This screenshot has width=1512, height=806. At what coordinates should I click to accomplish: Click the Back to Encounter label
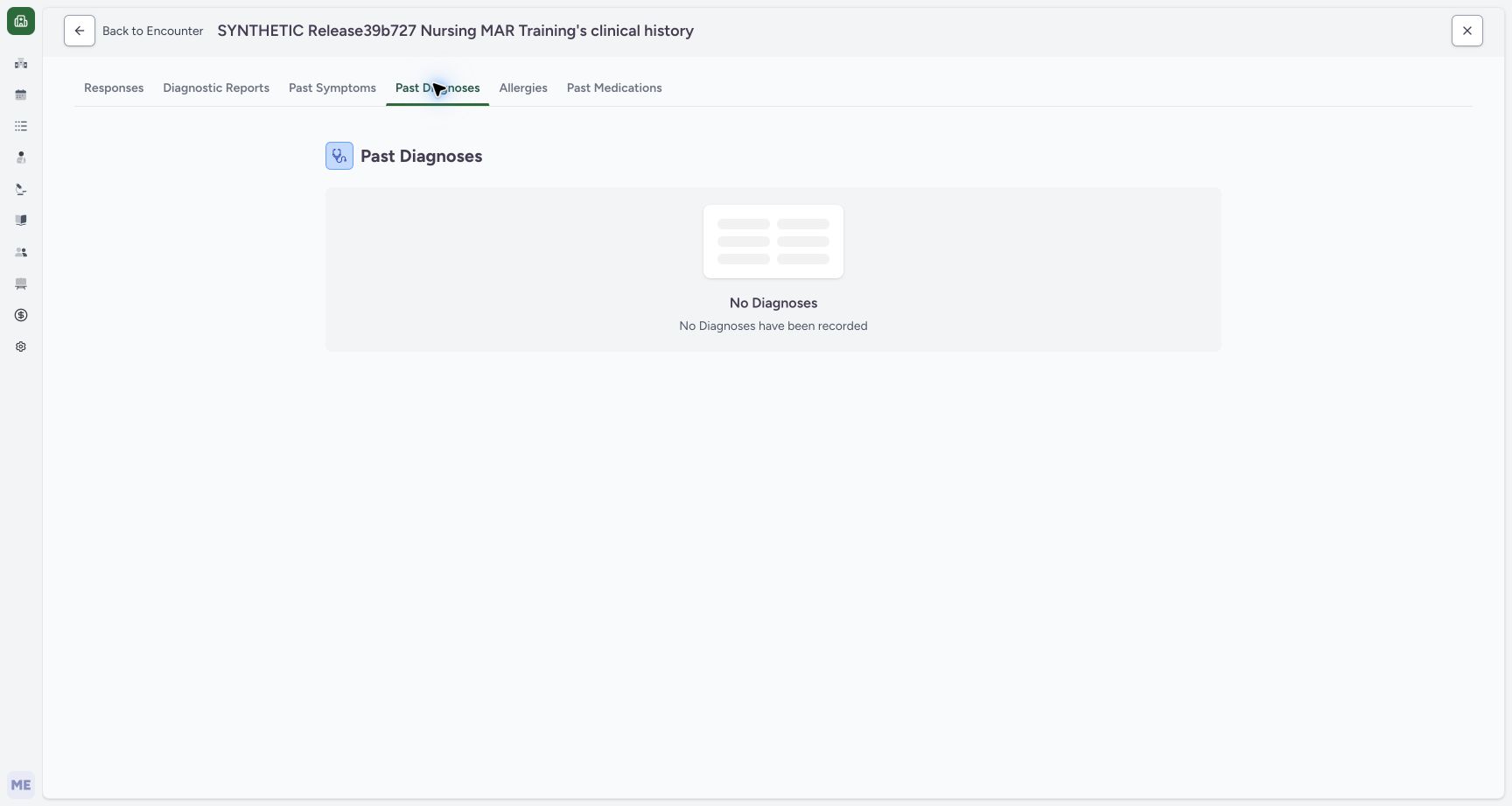click(x=153, y=31)
